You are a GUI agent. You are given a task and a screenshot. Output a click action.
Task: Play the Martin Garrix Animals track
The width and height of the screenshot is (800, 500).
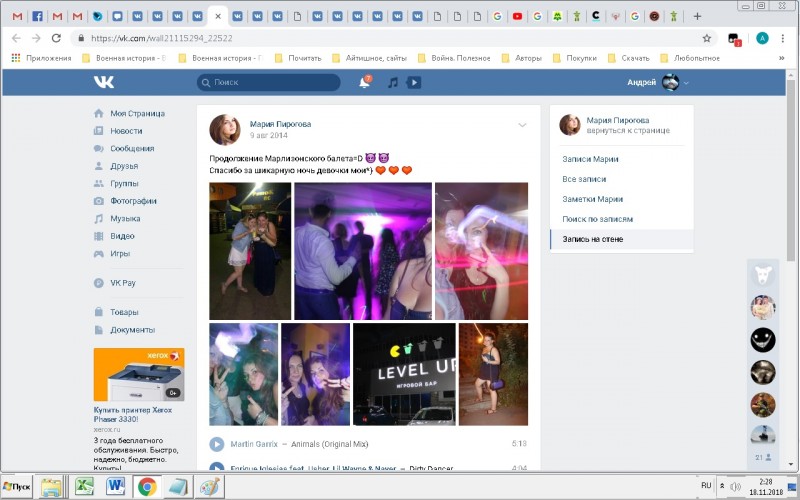[x=217, y=444]
